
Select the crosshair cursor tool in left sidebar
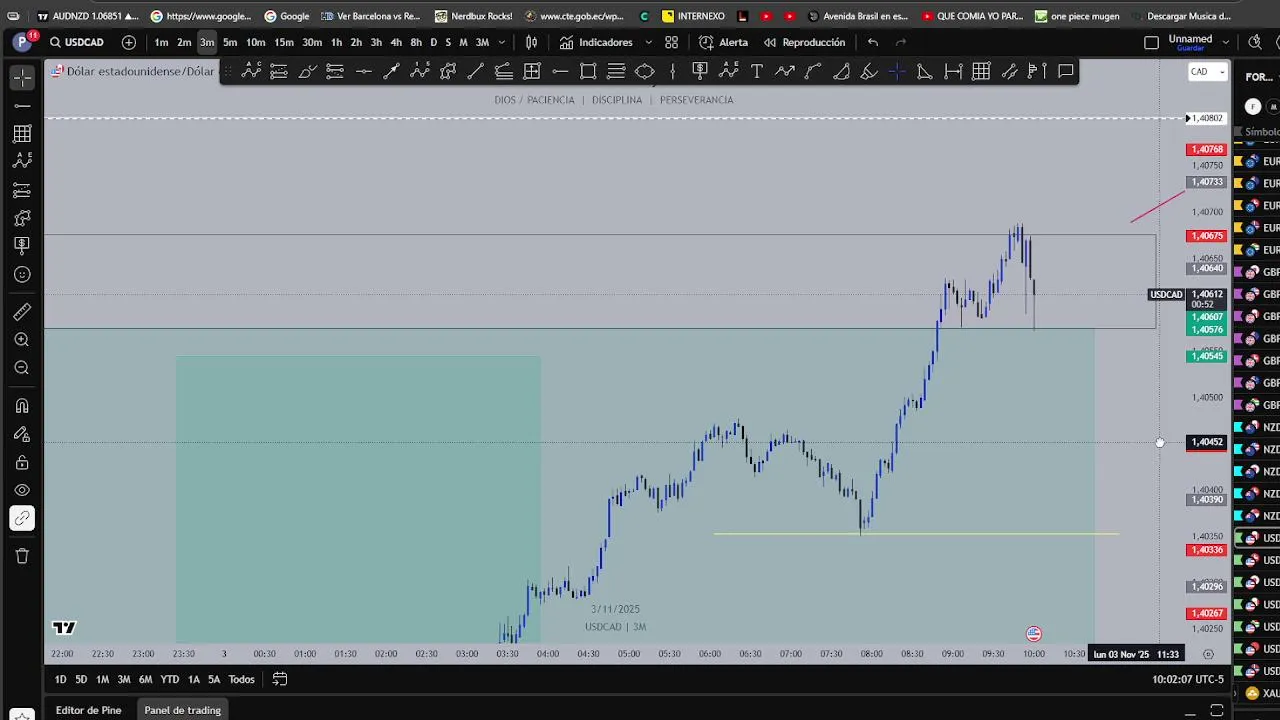[22, 77]
